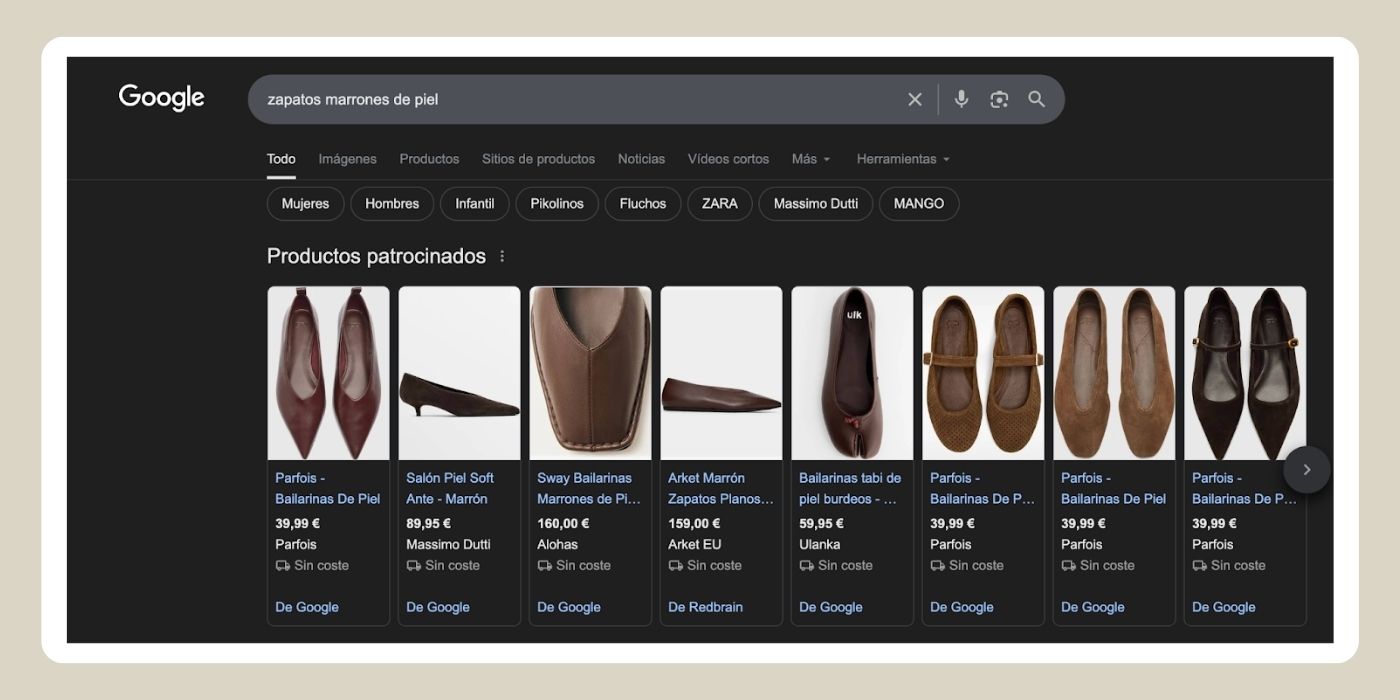Select the ZARA brand chip
Screen dimensions: 1400x700
click(x=720, y=203)
